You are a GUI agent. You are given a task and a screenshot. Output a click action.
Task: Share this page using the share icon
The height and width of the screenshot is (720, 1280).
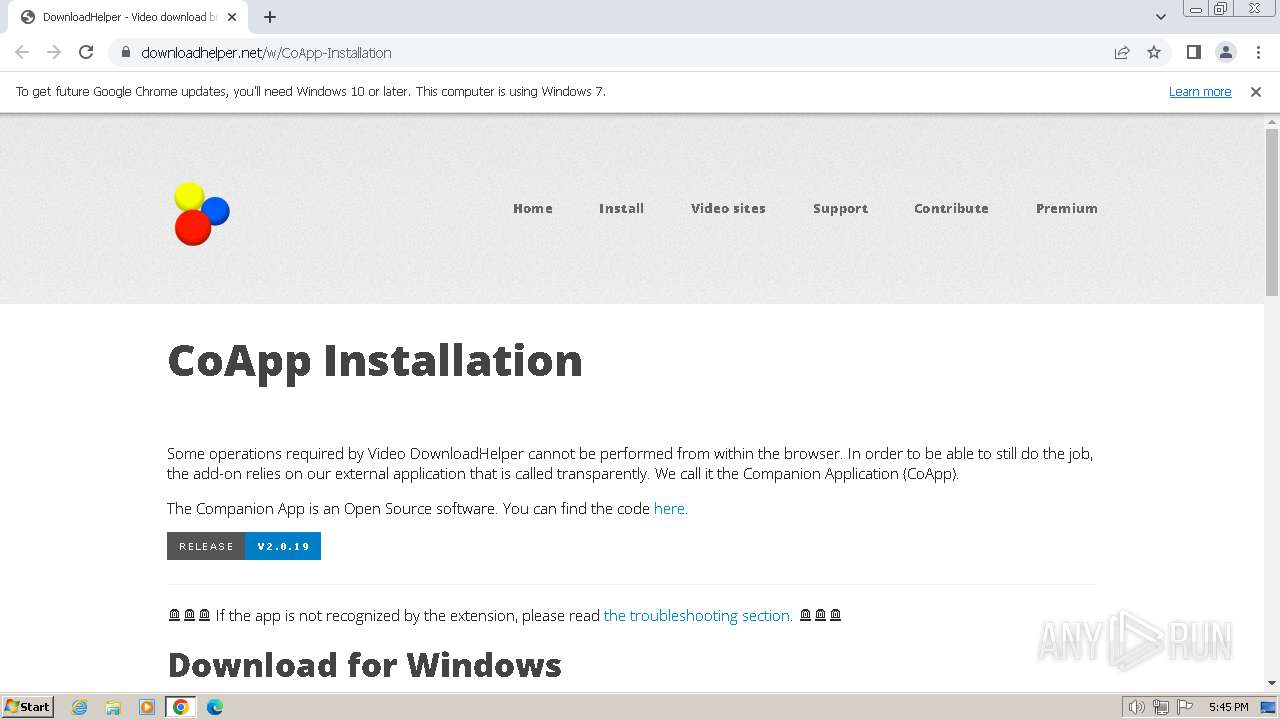[x=1122, y=52]
